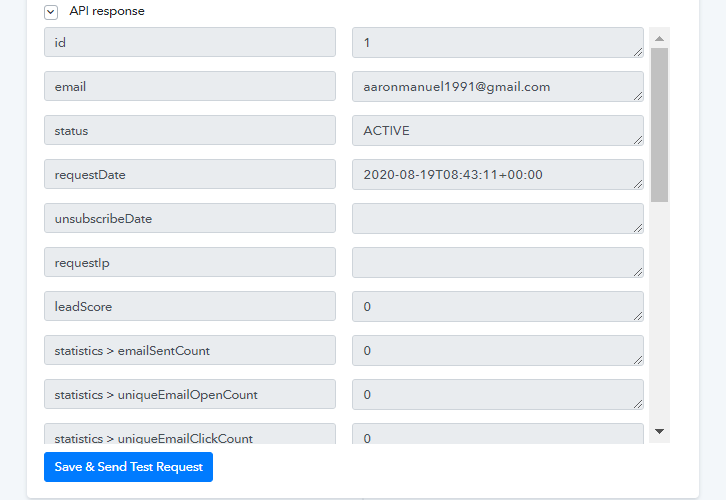Click the 2020-08-19T08:43:11+00:00 value field
Screen dimensions: 726x500
pyautogui.click(x=498, y=175)
